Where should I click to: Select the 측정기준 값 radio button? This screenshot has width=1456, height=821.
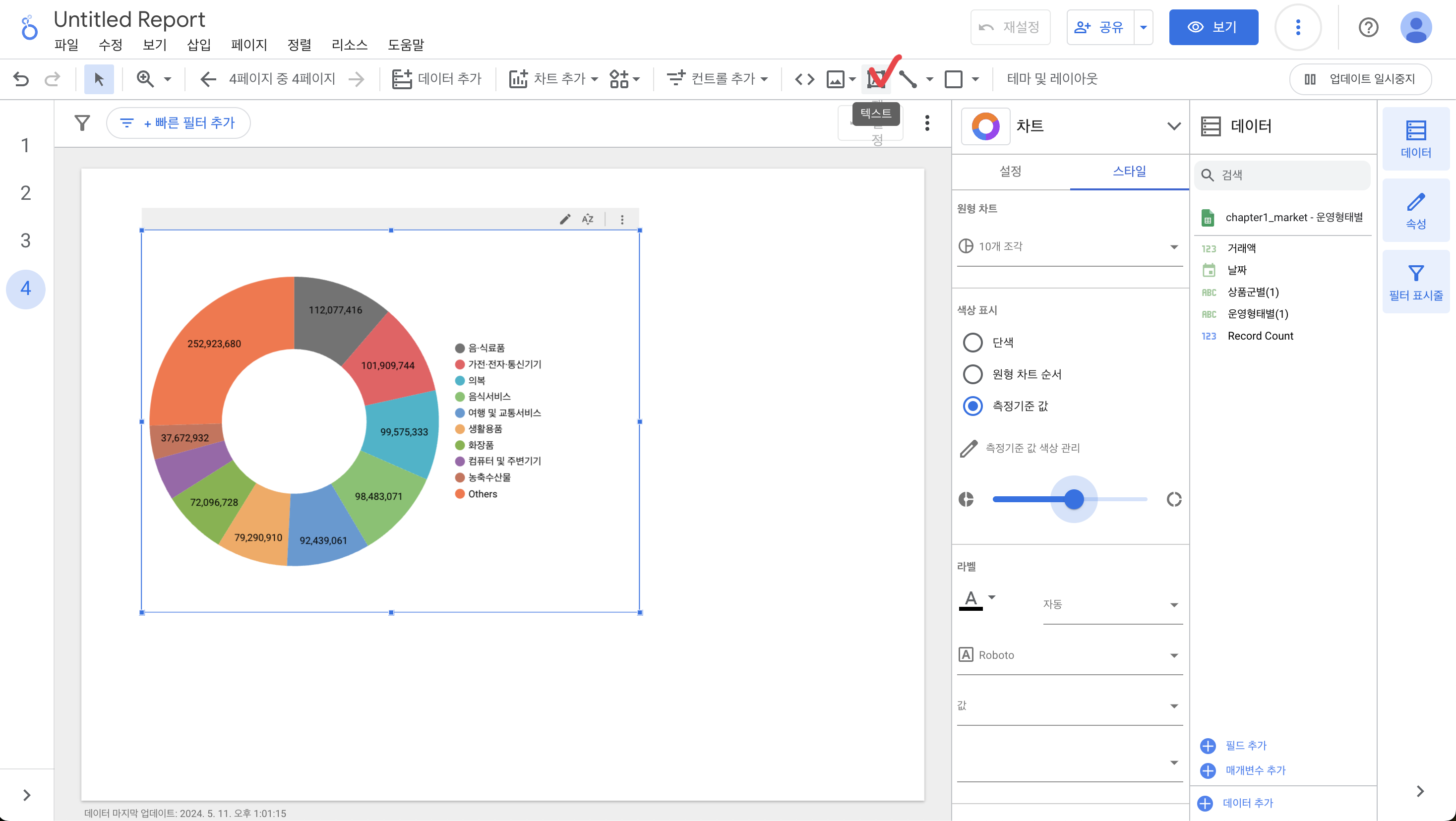click(x=972, y=406)
